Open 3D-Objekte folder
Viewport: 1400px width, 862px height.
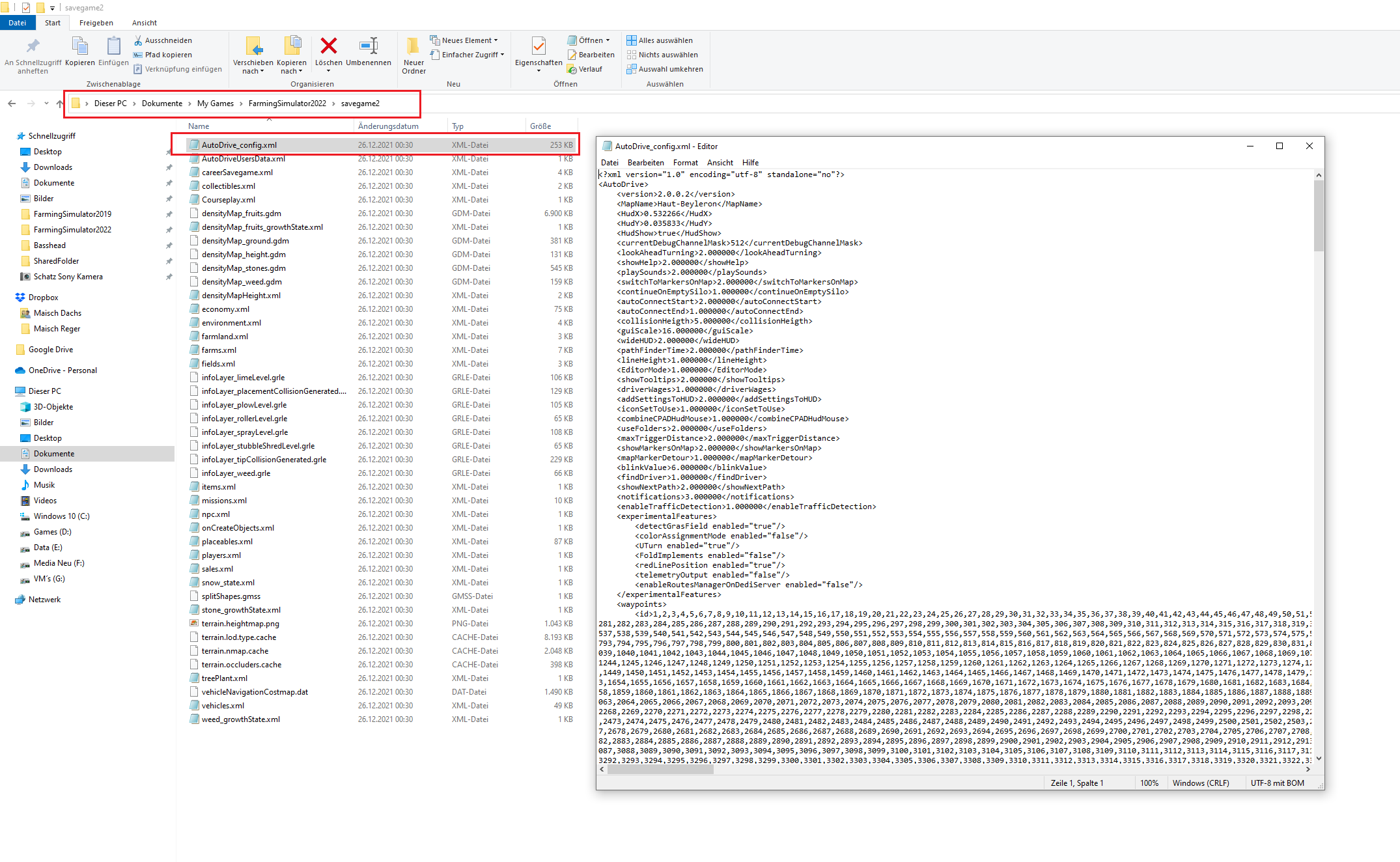point(53,407)
